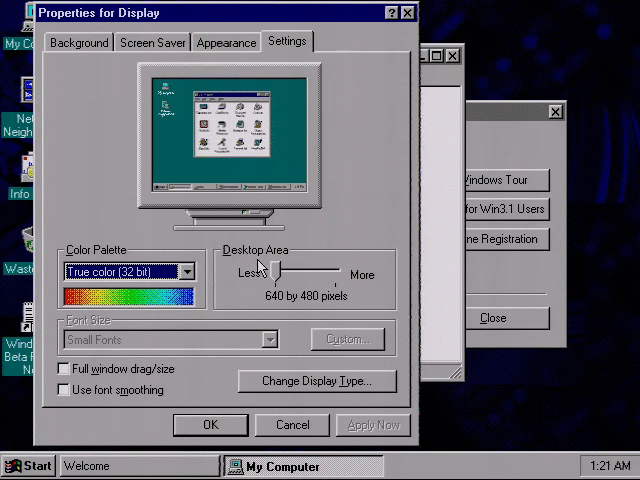Click Online Registration button in Welcome window
This screenshot has height=480, width=640.
(x=508, y=239)
